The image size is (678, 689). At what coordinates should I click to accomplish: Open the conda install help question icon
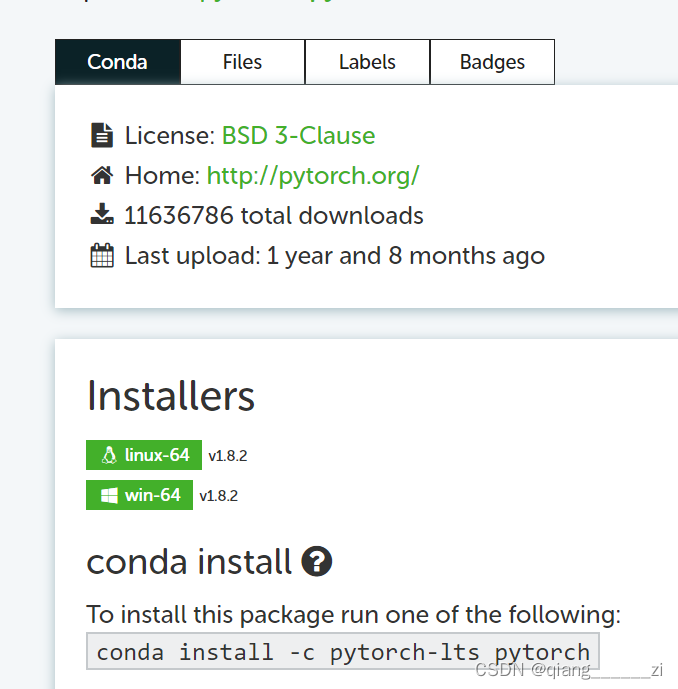[x=317, y=561]
